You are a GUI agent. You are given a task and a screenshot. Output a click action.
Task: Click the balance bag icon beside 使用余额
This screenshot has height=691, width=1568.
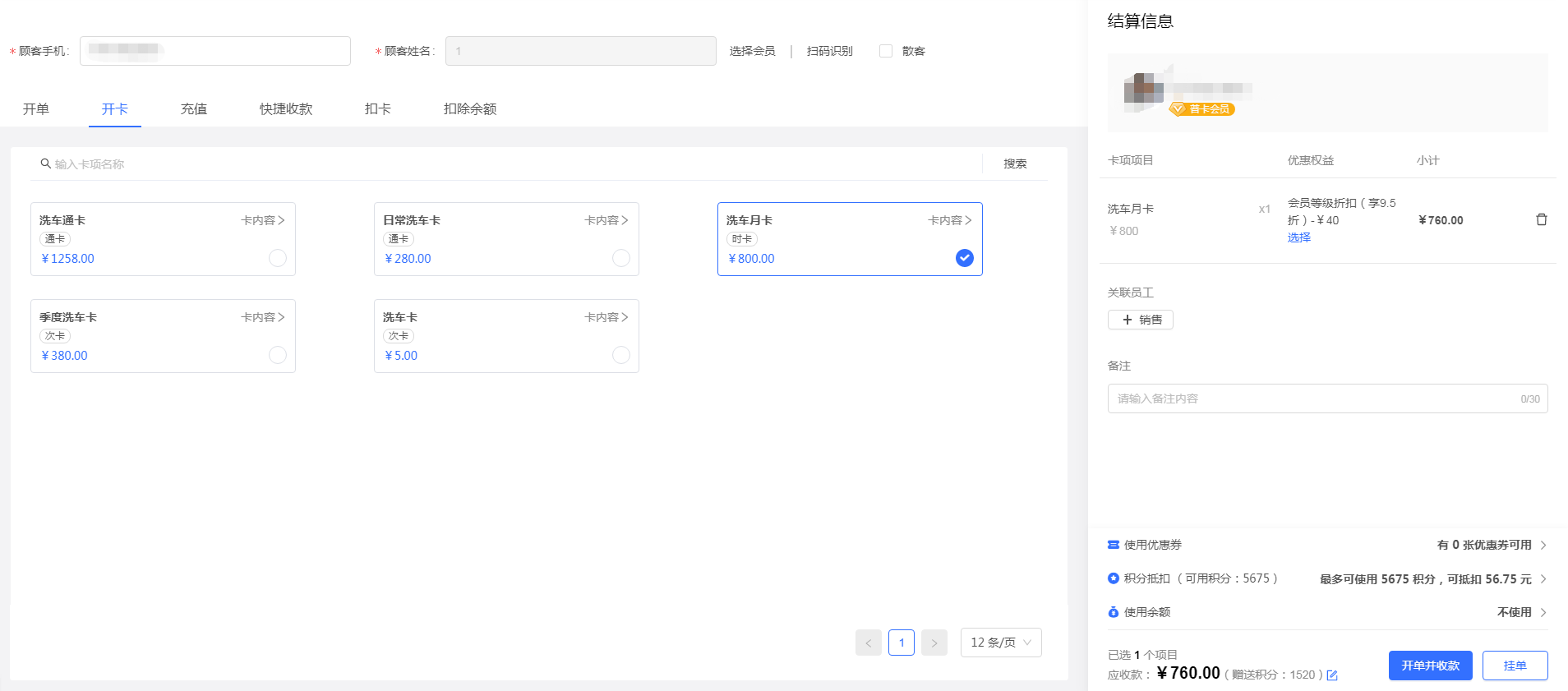pyautogui.click(x=1114, y=612)
